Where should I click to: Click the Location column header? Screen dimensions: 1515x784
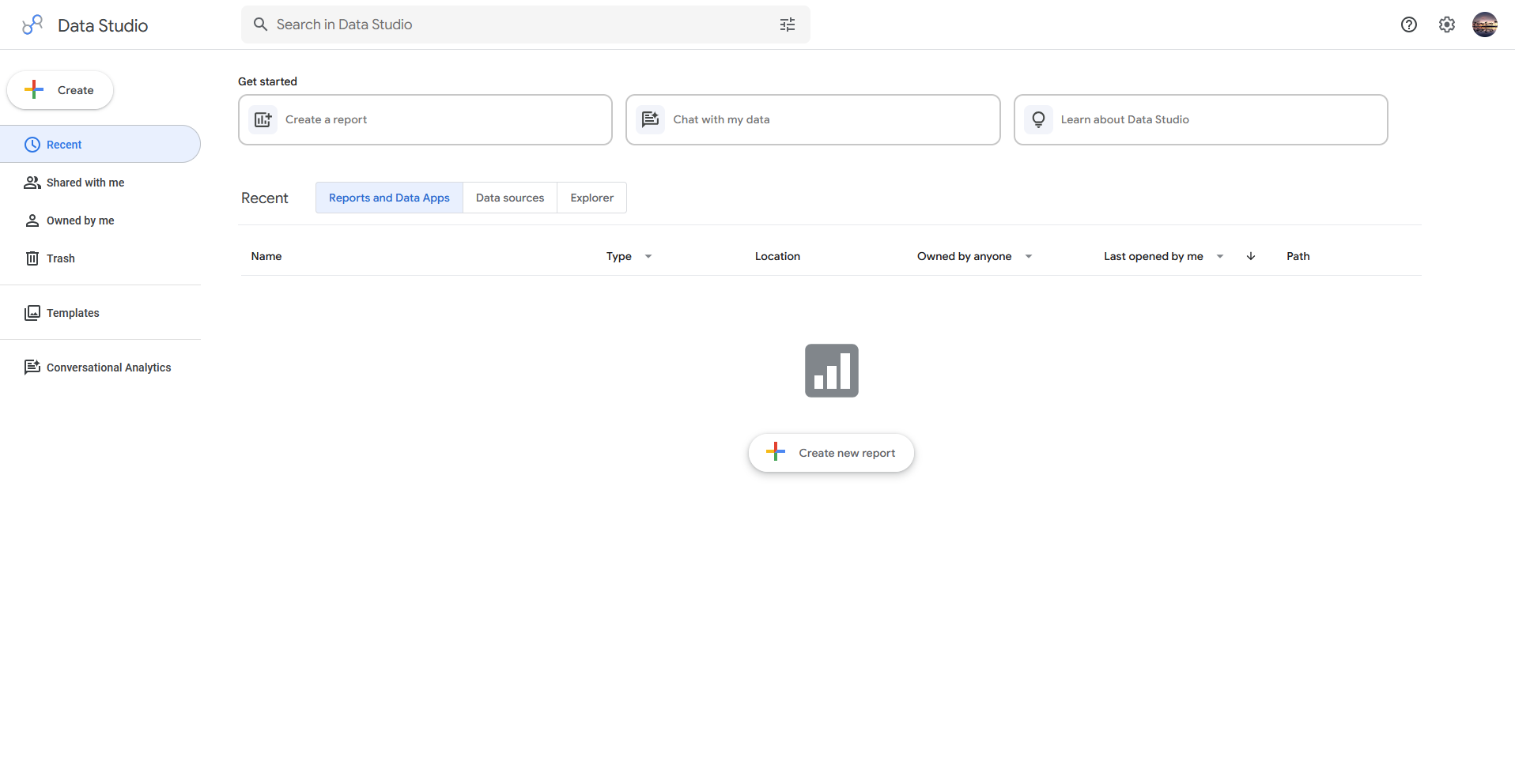point(777,256)
